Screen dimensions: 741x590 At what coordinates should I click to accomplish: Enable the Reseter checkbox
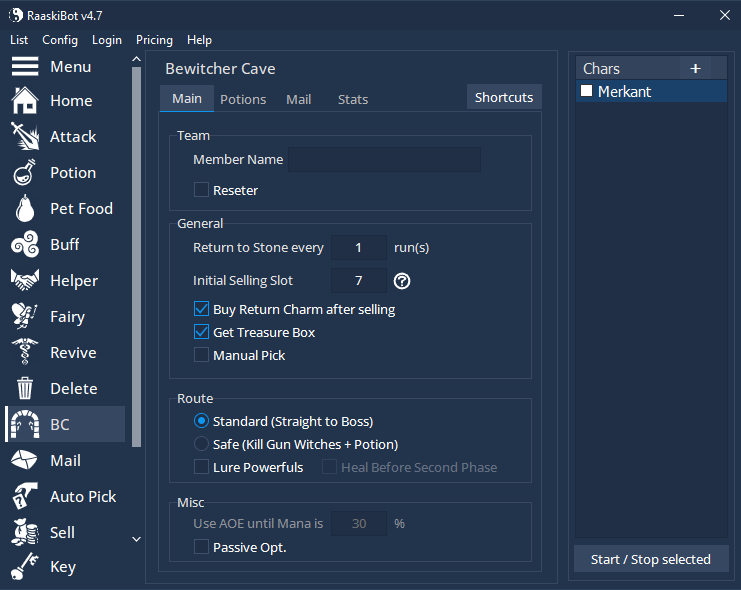click(201, 190)
